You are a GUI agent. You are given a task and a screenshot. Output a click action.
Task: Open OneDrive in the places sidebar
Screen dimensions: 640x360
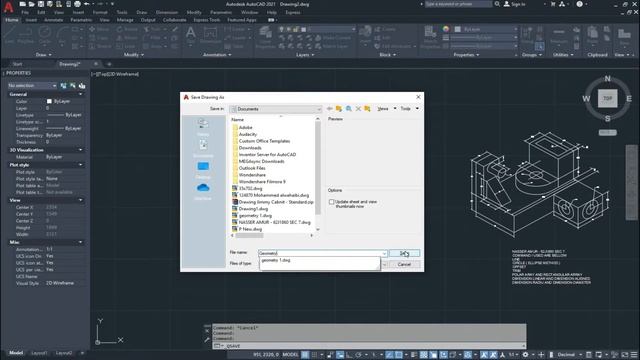203,191
